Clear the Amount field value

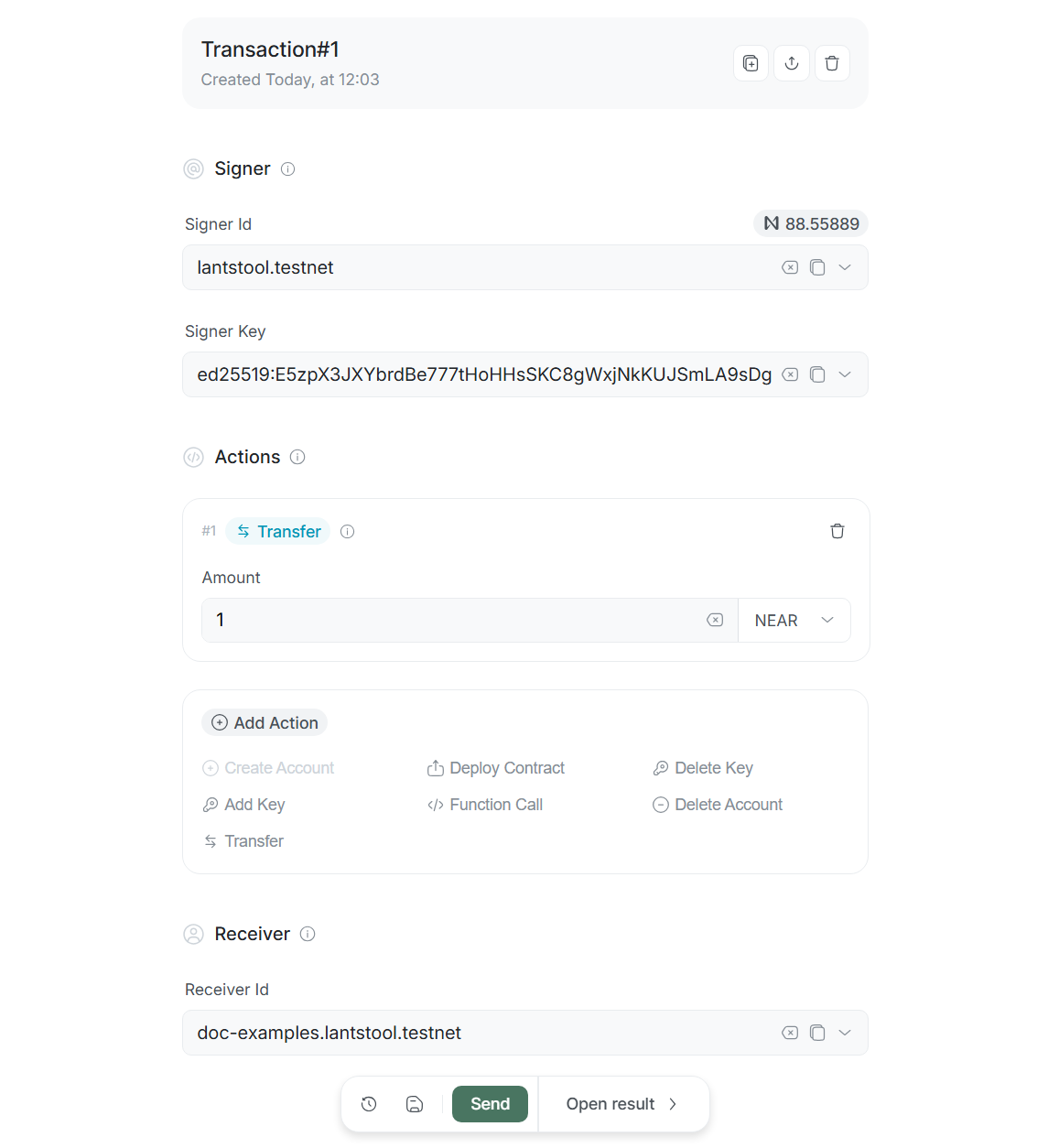715,620
